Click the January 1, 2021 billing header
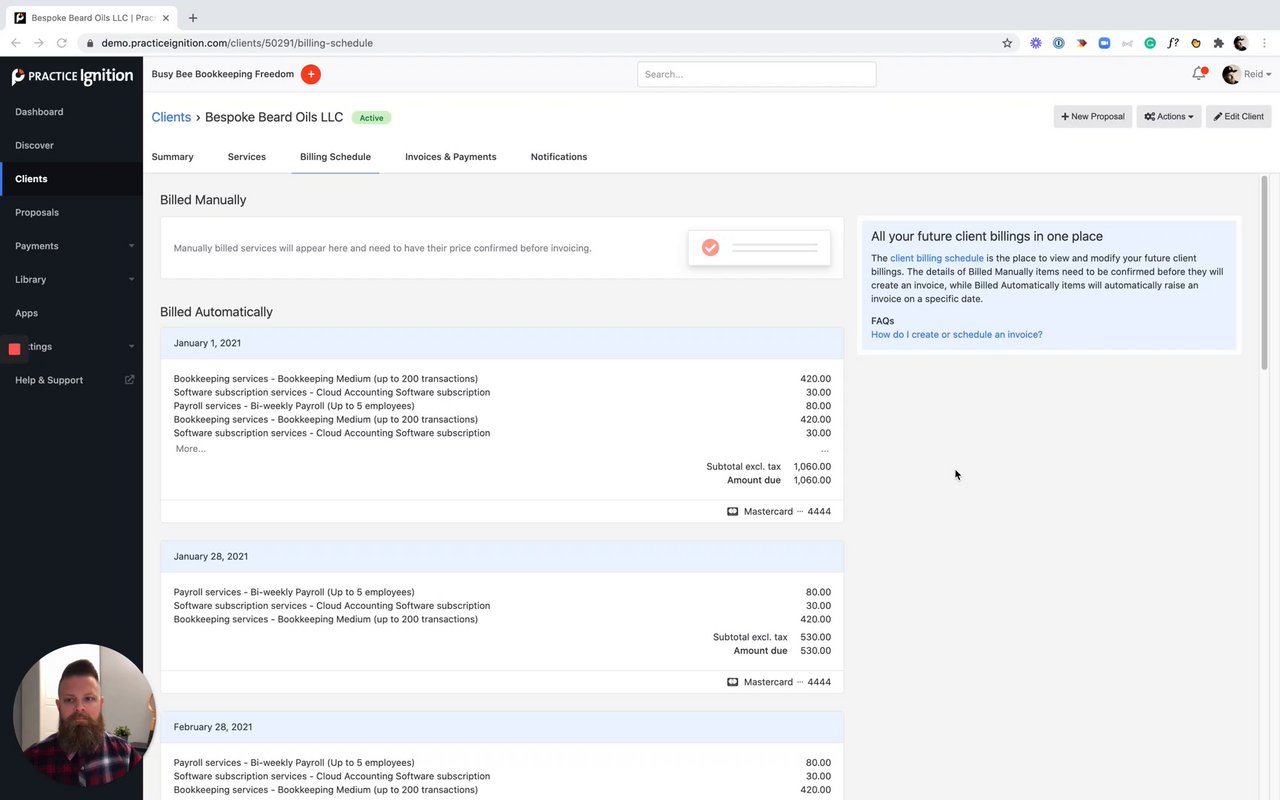Screen dimensions: 1280x800 [x=502, y=343]
